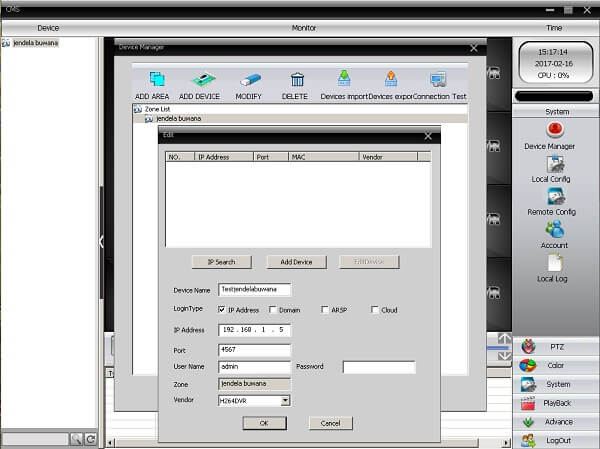Click the Monitor header
The height and width of the screenshot is (449, 600).
[304, 28]
